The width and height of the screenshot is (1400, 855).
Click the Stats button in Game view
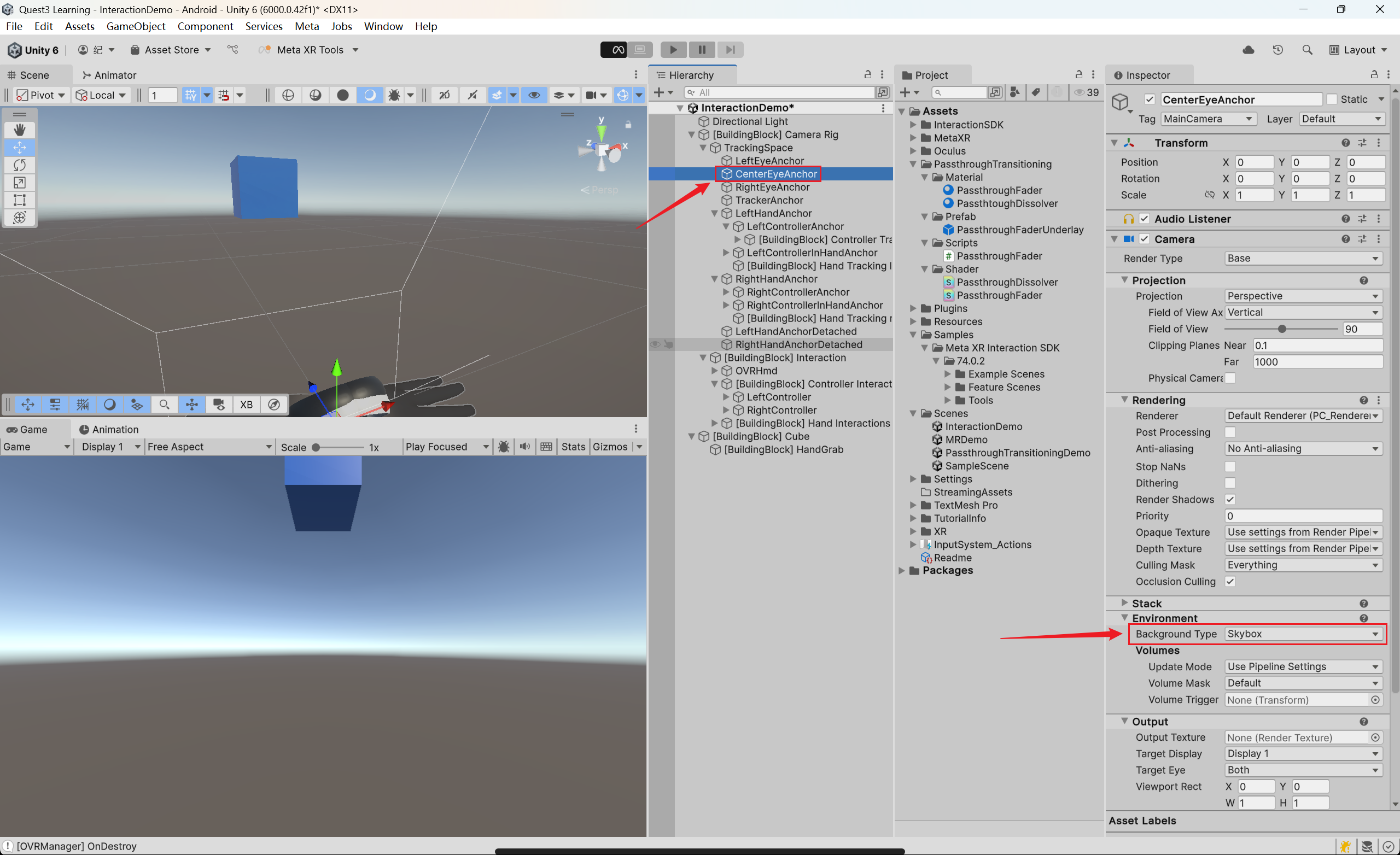[x=573, y=447]
